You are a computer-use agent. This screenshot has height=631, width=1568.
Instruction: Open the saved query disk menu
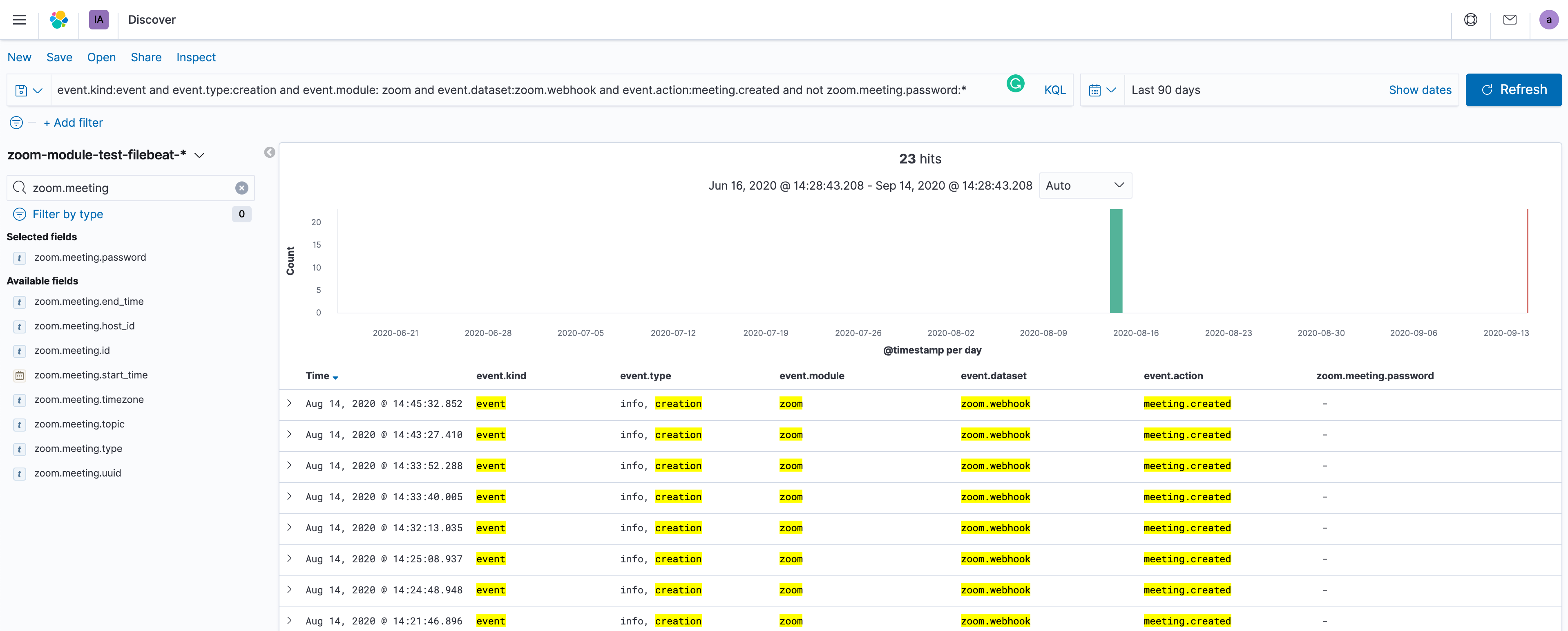point(28,90)
